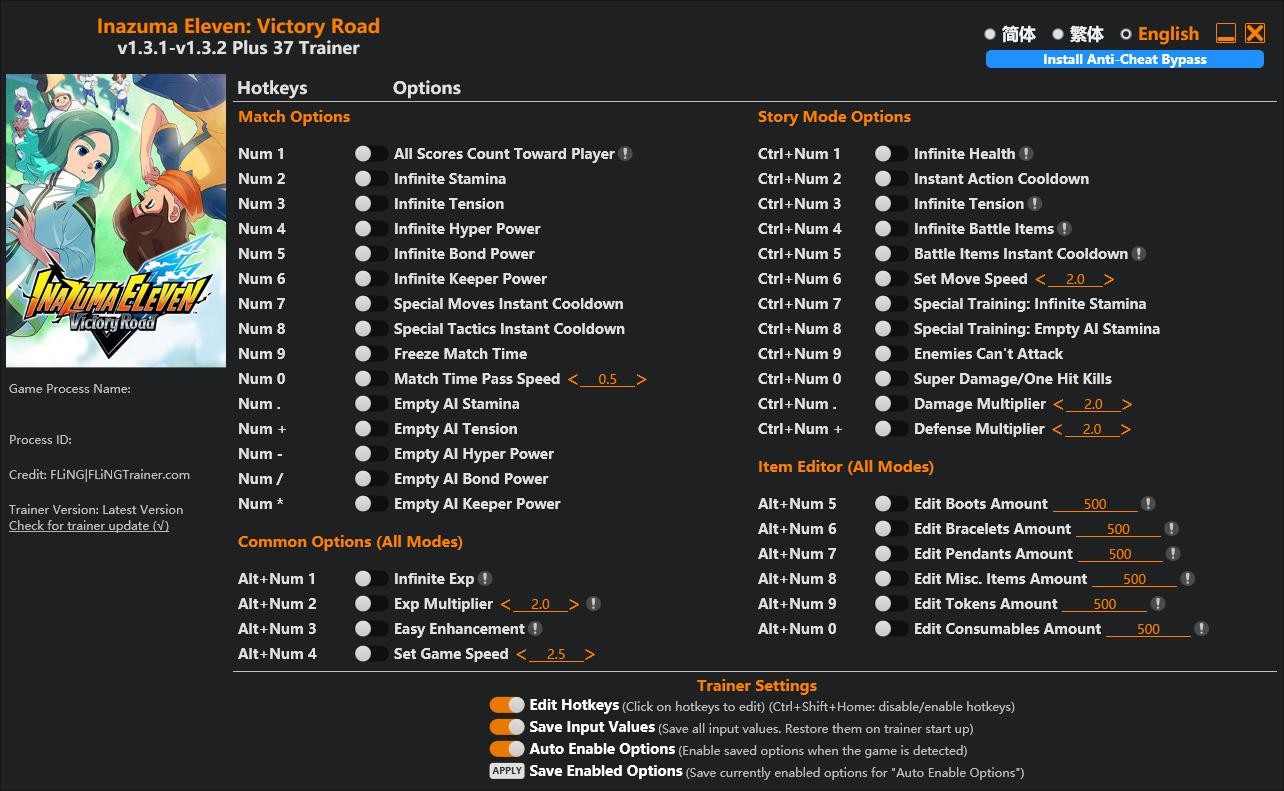
Task: Open Check for trainer update link
Action: point(89,526)
